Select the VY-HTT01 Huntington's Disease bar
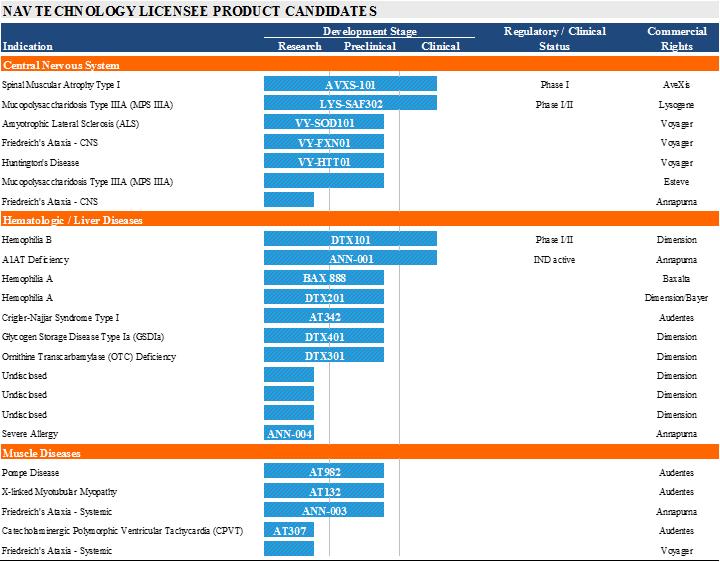Screen dimensions: 720x562 click(324, 162)
